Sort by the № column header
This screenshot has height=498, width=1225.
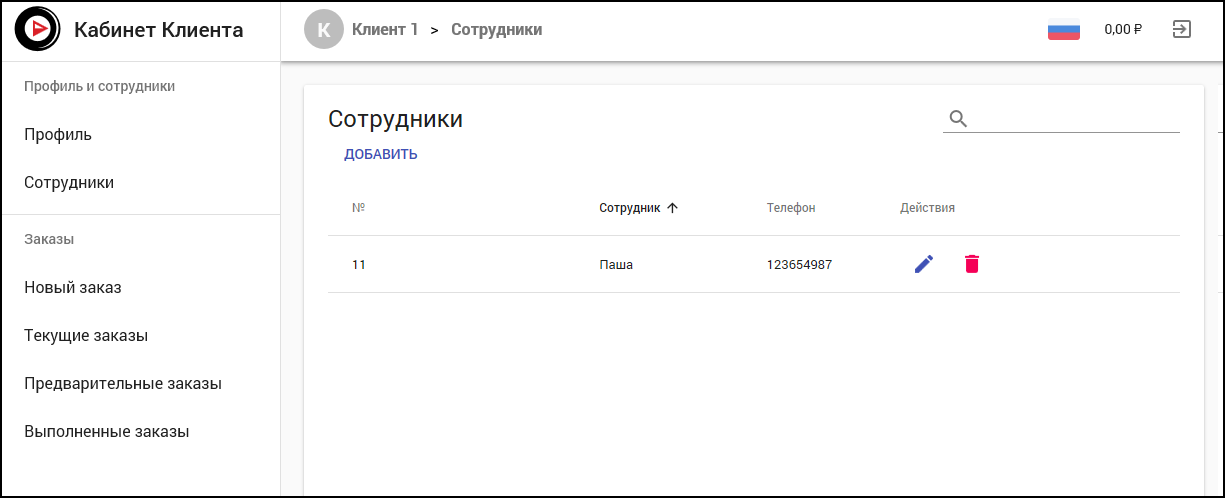pos(358,208)
